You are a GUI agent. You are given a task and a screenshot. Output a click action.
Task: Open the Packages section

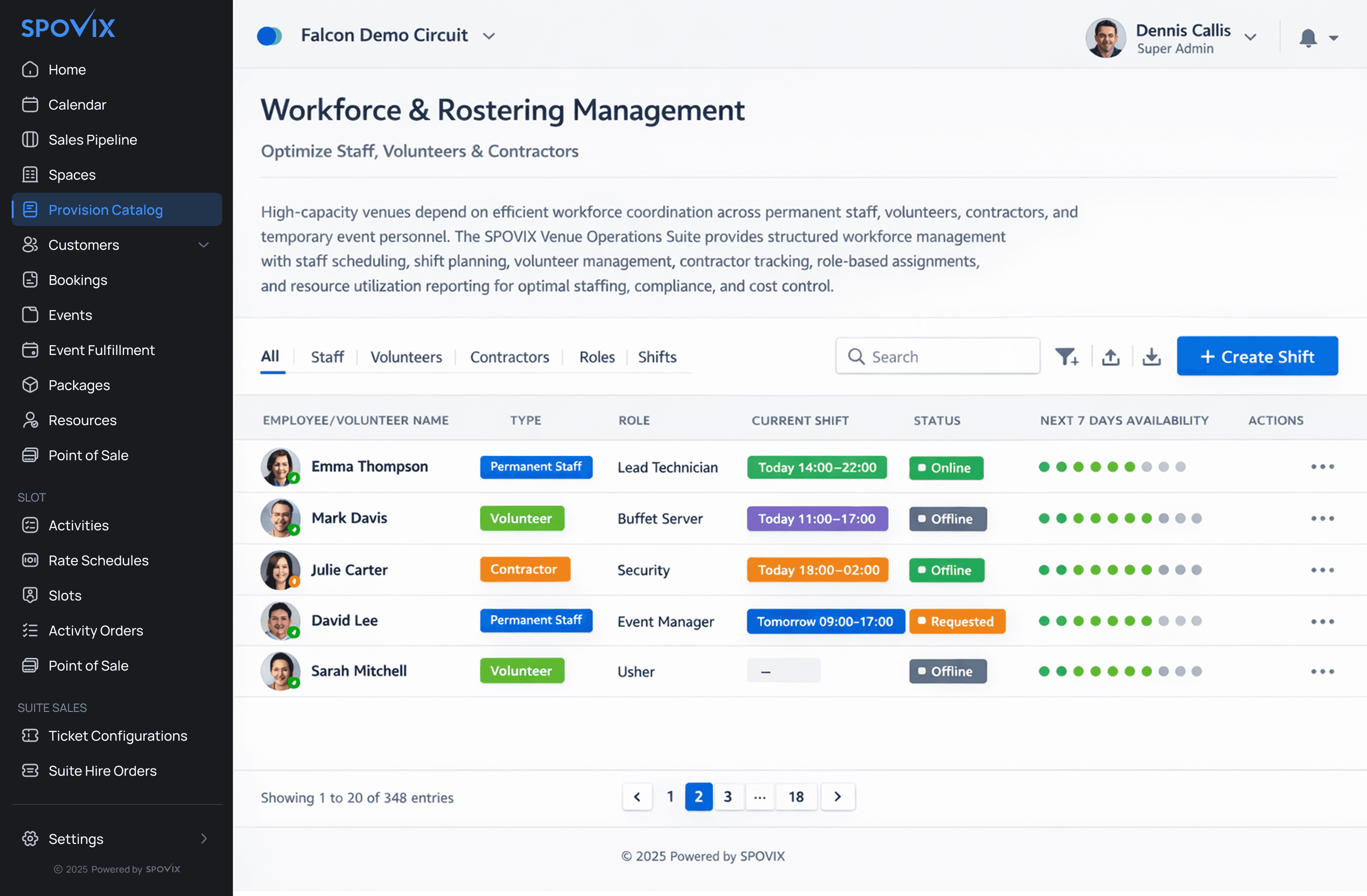pos(79,385)
